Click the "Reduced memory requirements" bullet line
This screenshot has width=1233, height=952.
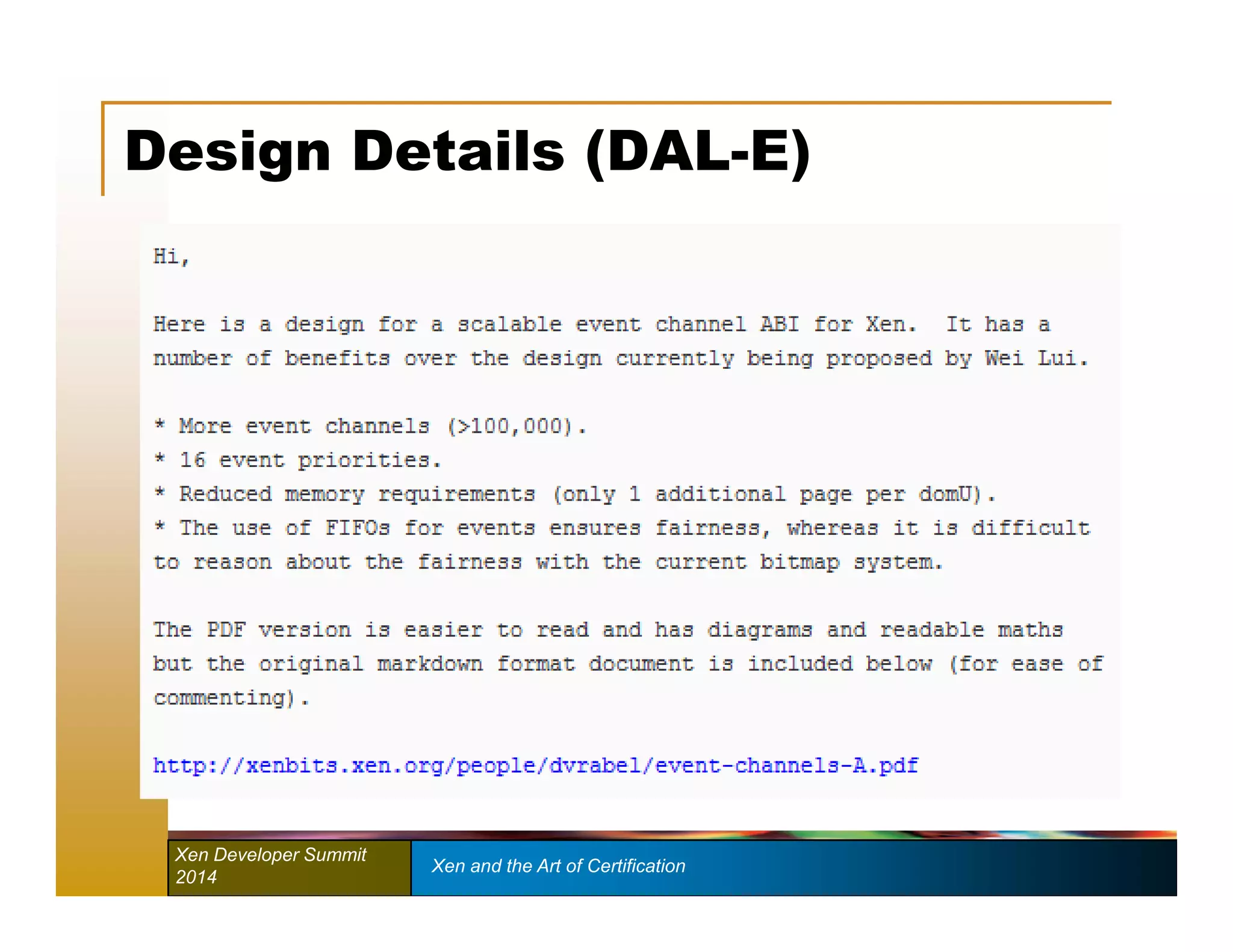pyautogui.click(x=574, y=495)
